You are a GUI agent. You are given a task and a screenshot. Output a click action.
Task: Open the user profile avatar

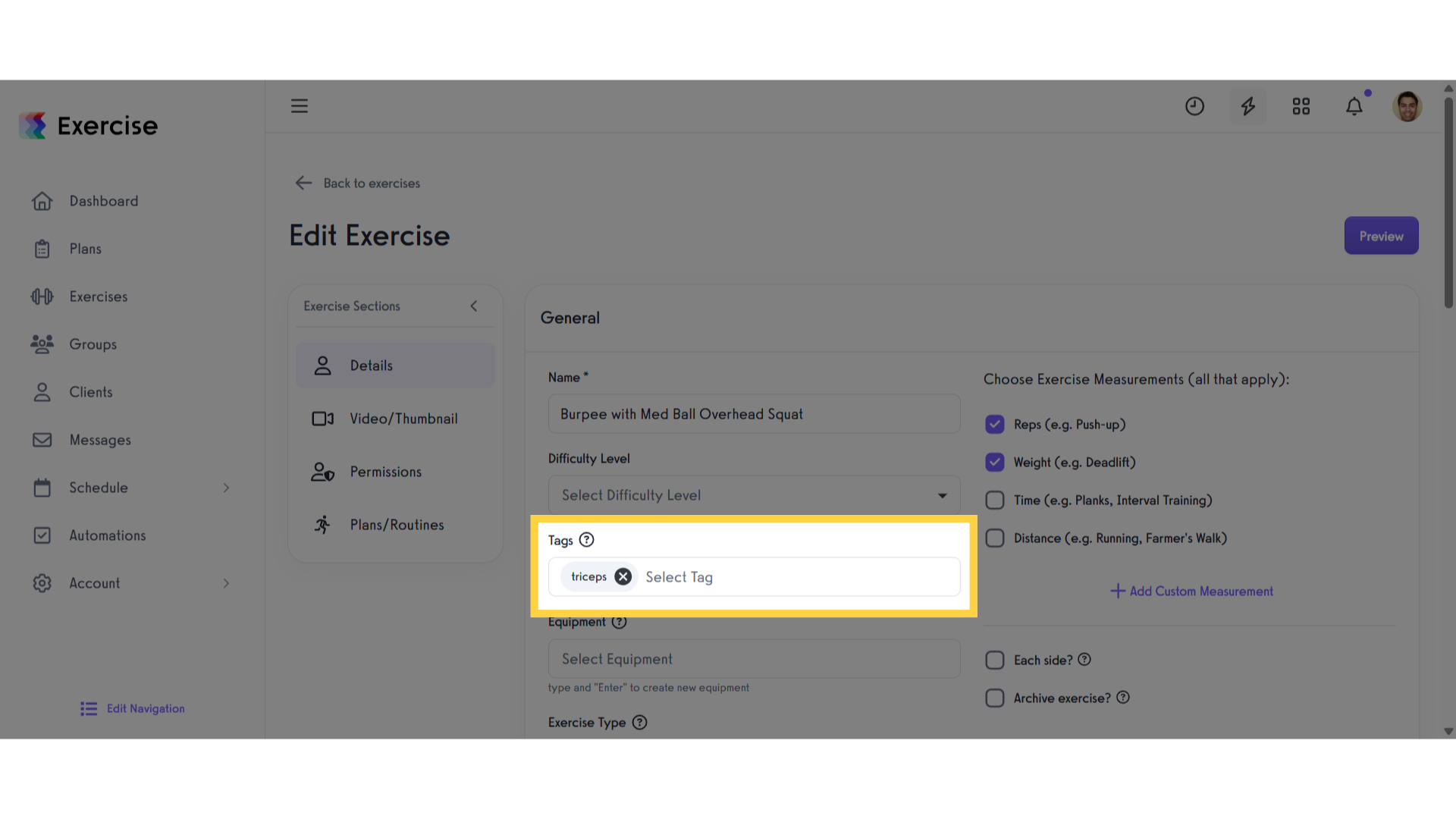1407,106
